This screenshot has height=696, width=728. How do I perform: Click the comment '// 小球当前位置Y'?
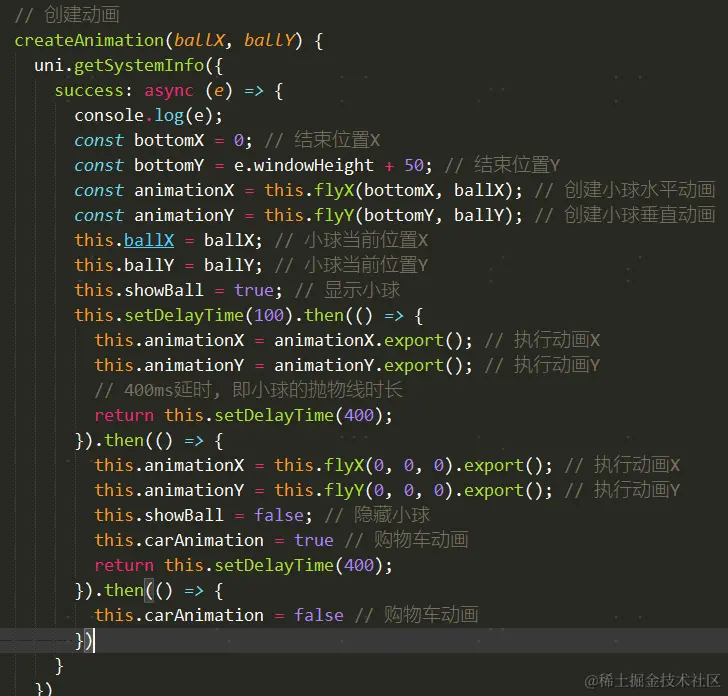tap(351, 266)
